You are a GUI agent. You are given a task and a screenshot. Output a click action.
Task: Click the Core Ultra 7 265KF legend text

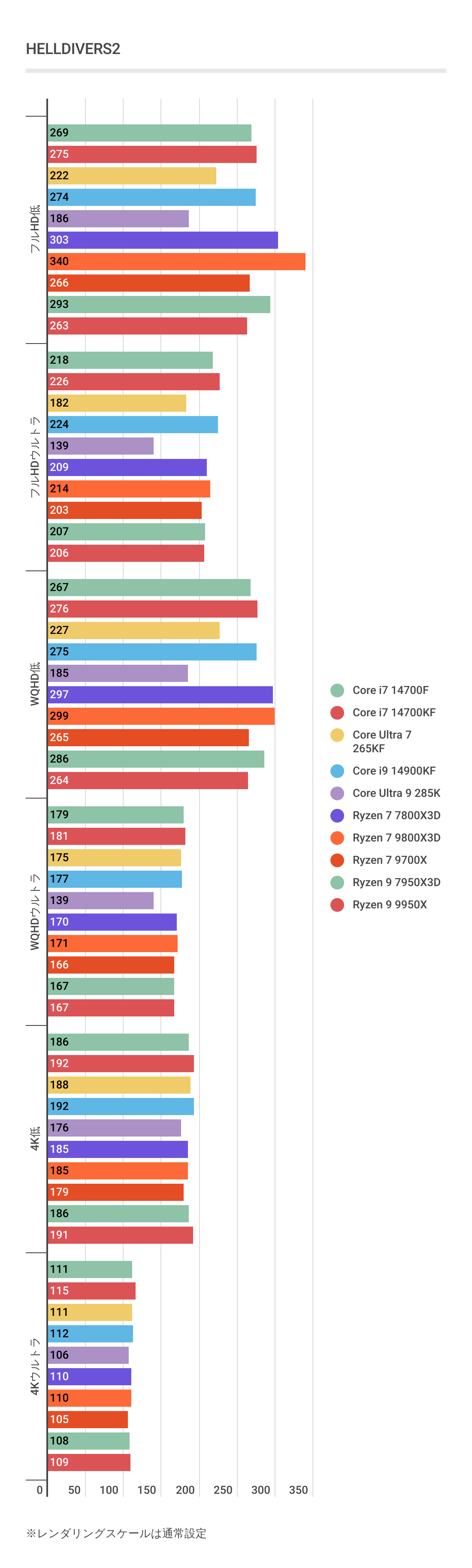click(382, 742)
